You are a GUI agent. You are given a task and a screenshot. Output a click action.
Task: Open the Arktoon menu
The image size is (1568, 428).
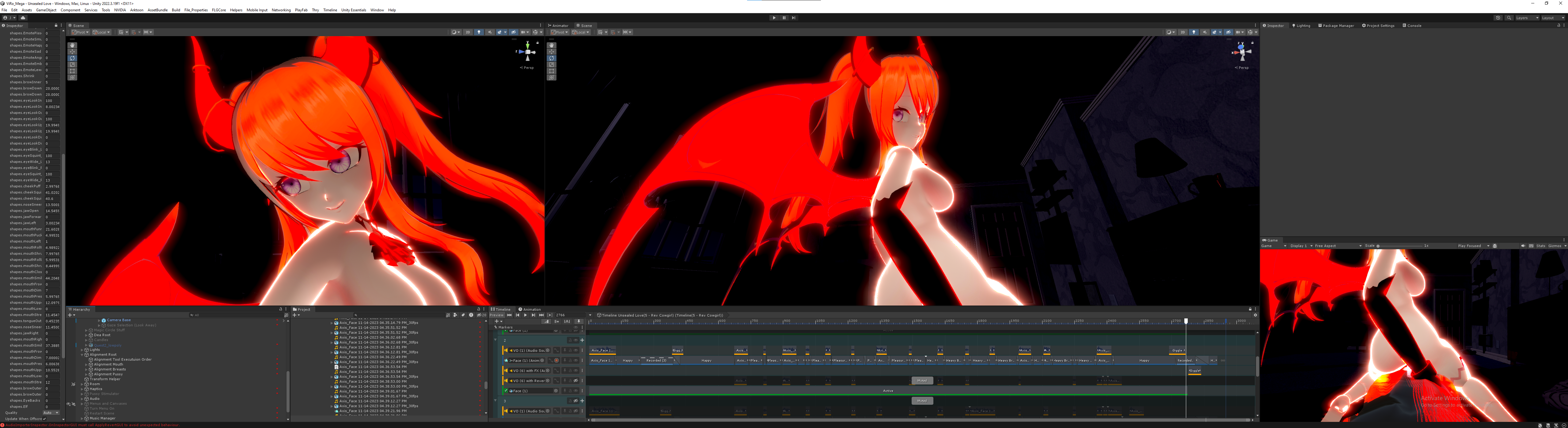click(x=137, y=10)
